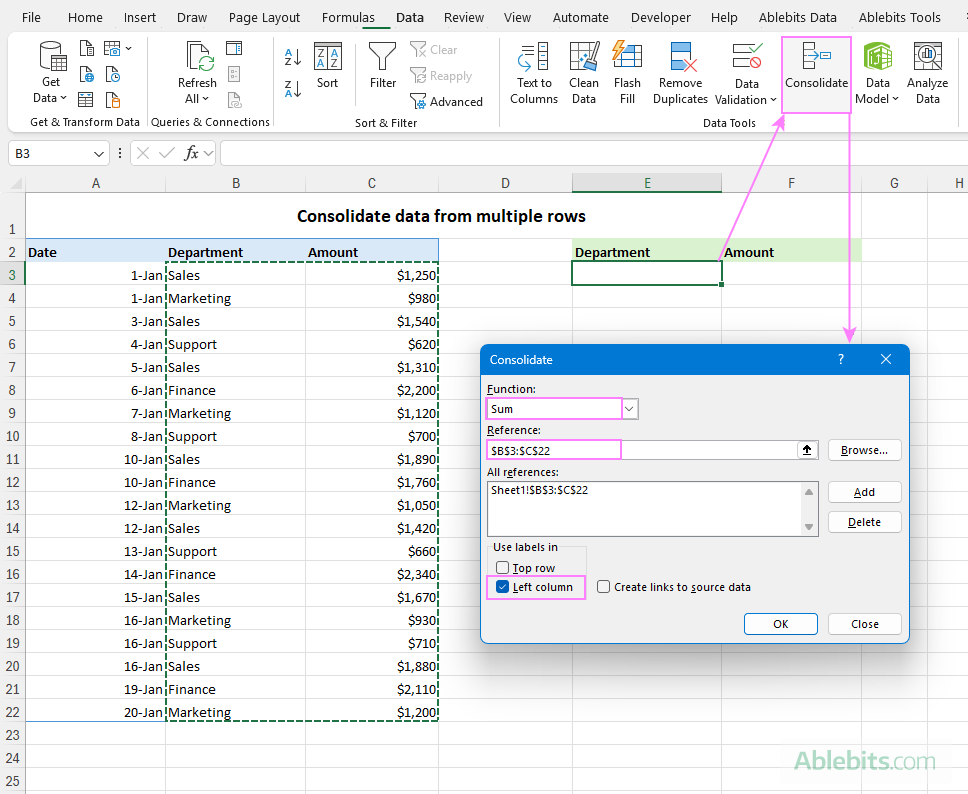
Task: Disable the Left column checkbox
Action: pyautogui.click(x=502, y=587)
